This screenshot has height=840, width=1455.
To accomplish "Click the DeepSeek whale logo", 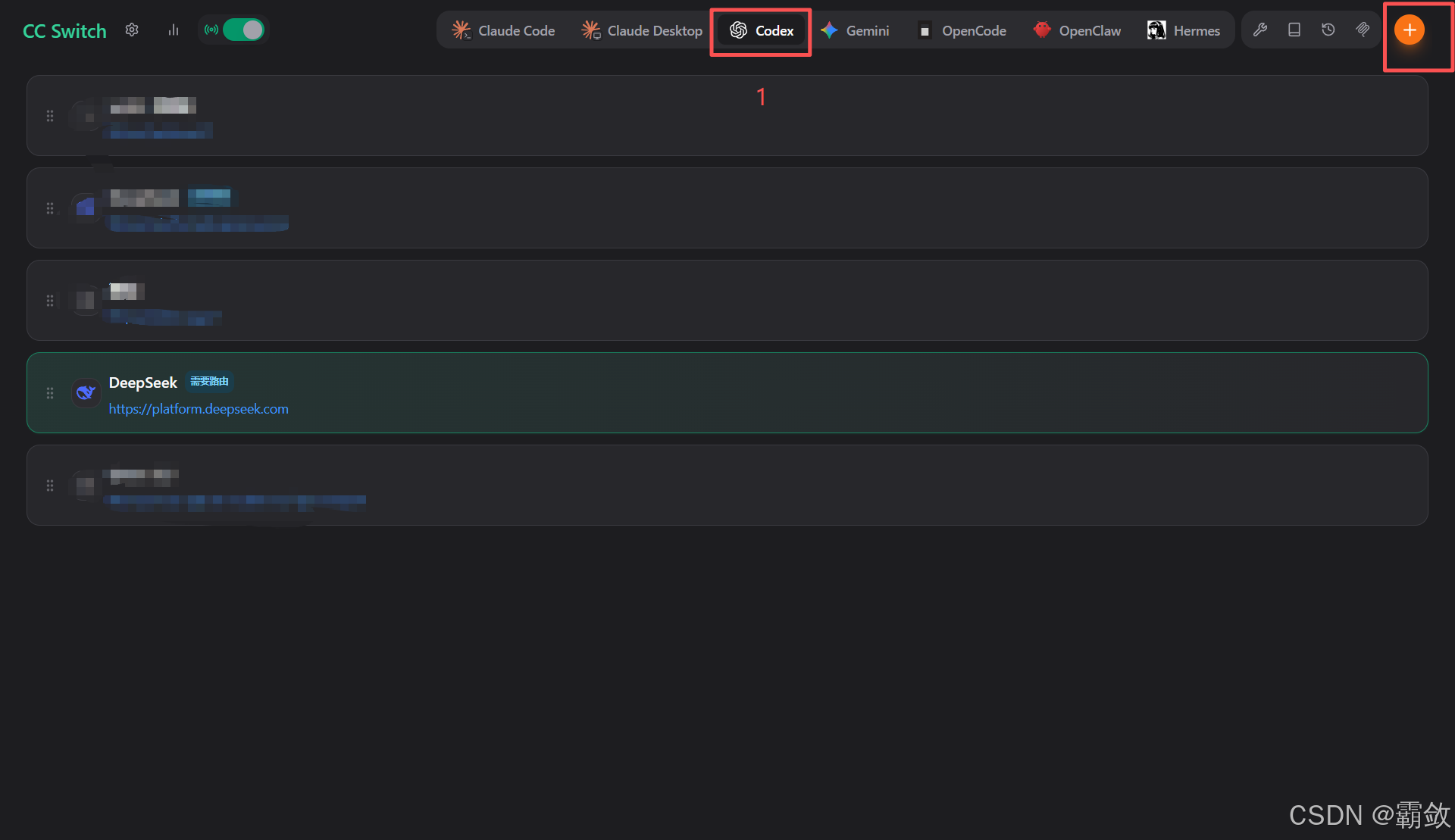I will tap(86, 393).
